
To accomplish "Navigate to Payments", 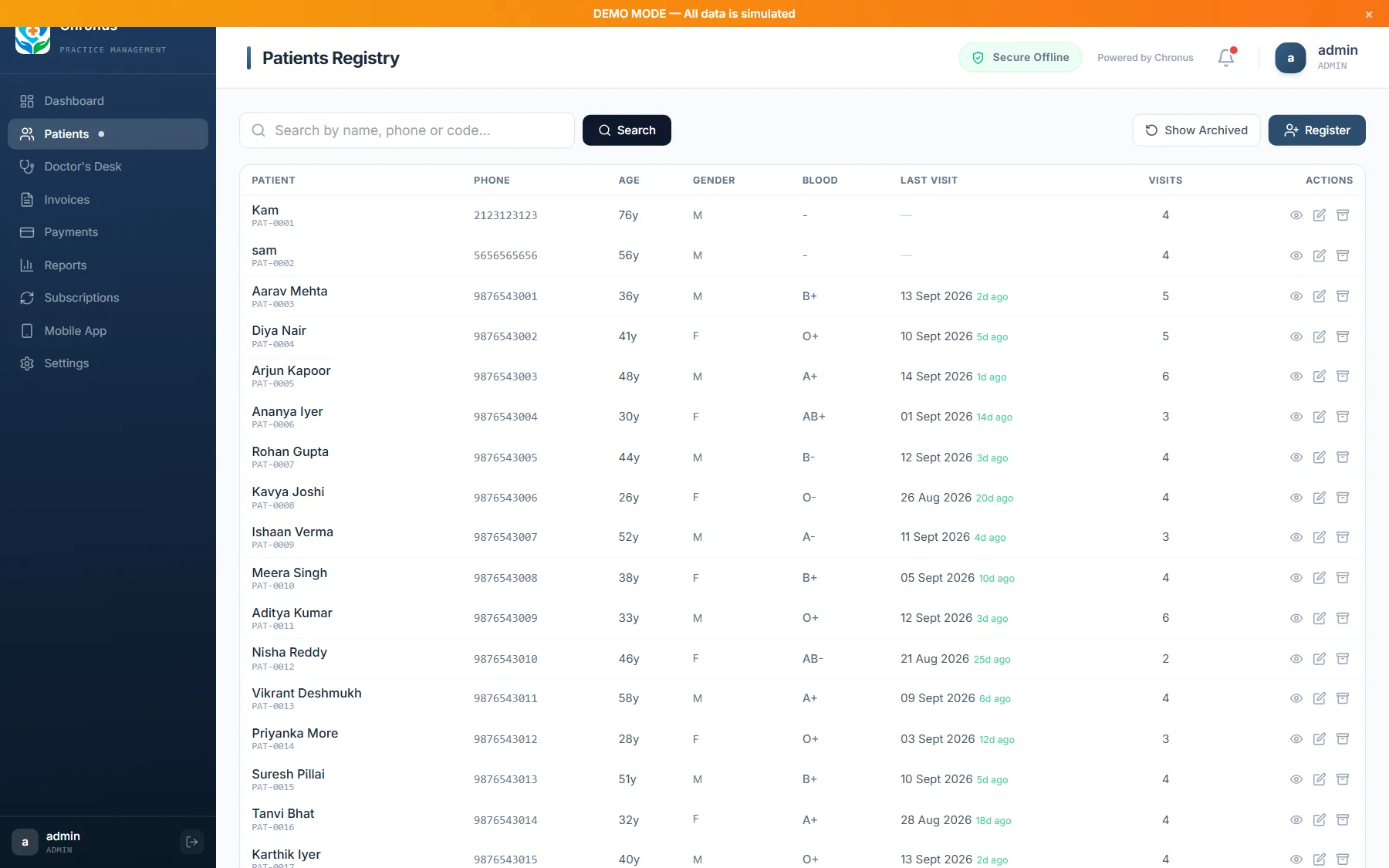I will 108,232.
